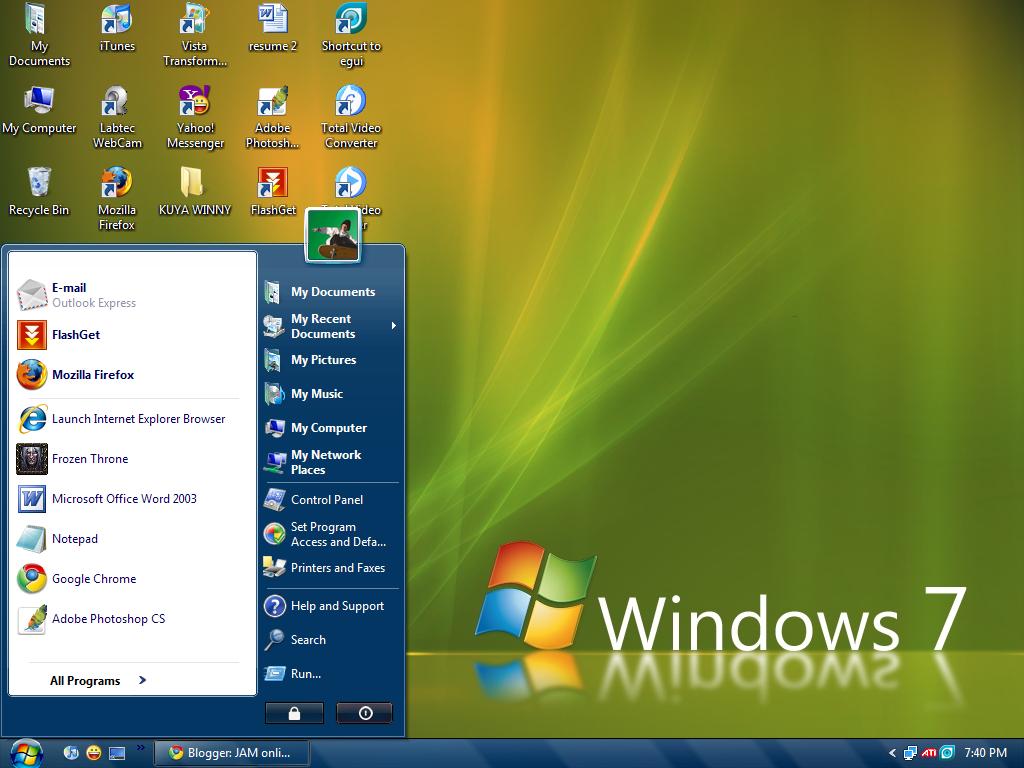Viewport: 1024px width, 768px height.
Task: Open the Vista Transformation desktop icon
Action: pyautogui.click(x=195, y=35)
